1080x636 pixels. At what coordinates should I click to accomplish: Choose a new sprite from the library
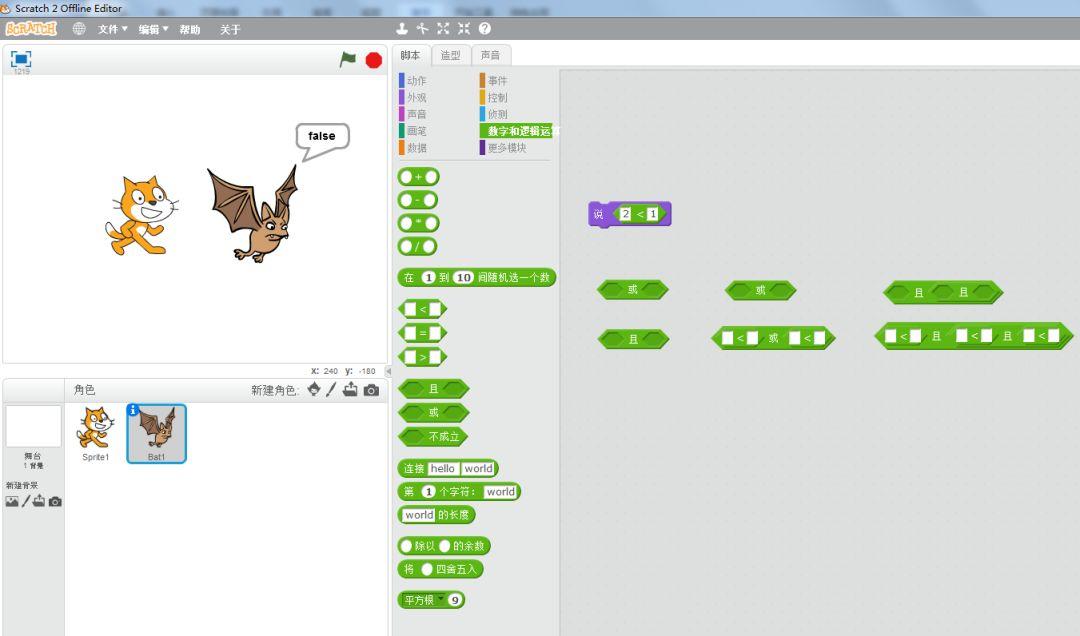[x=314, y=389]
